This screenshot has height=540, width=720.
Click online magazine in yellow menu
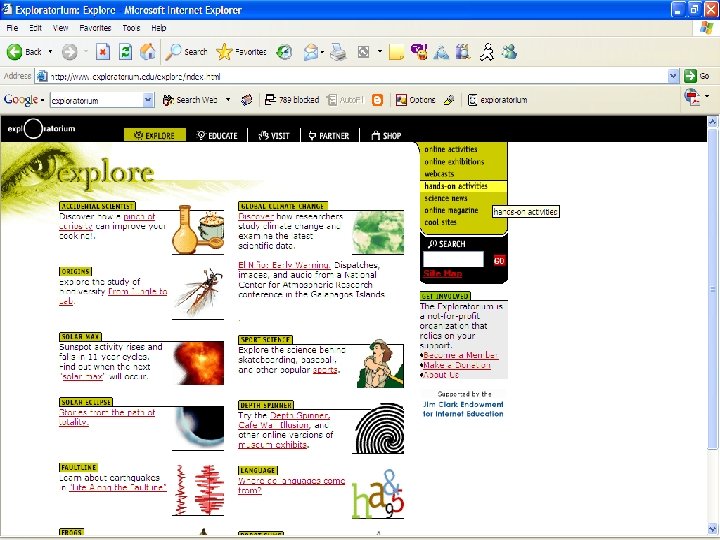(451, 210)
